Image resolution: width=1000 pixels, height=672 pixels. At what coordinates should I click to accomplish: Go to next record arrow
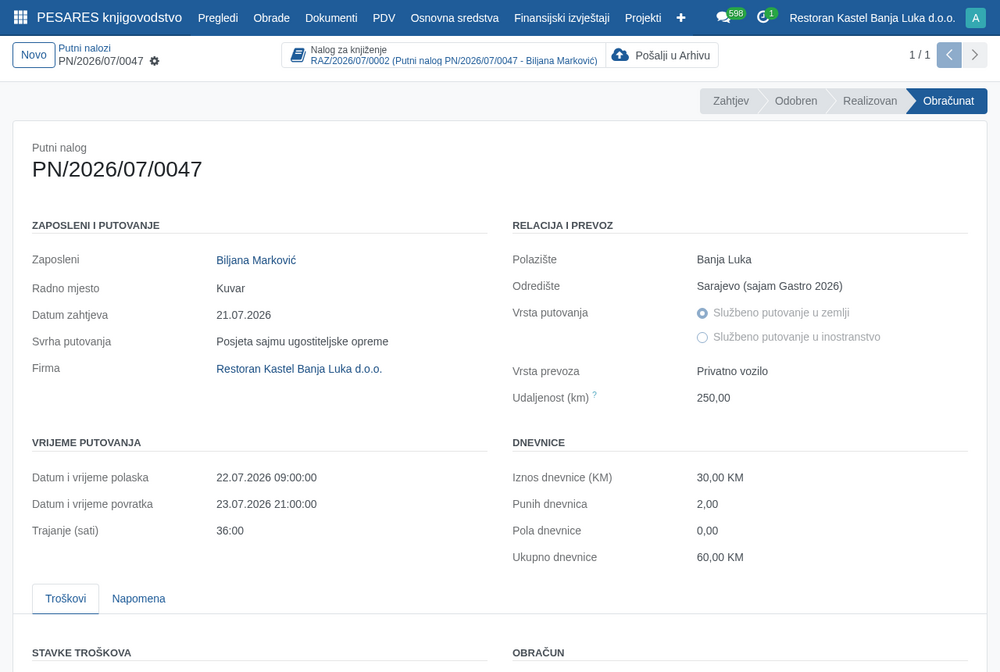[974, 55]
